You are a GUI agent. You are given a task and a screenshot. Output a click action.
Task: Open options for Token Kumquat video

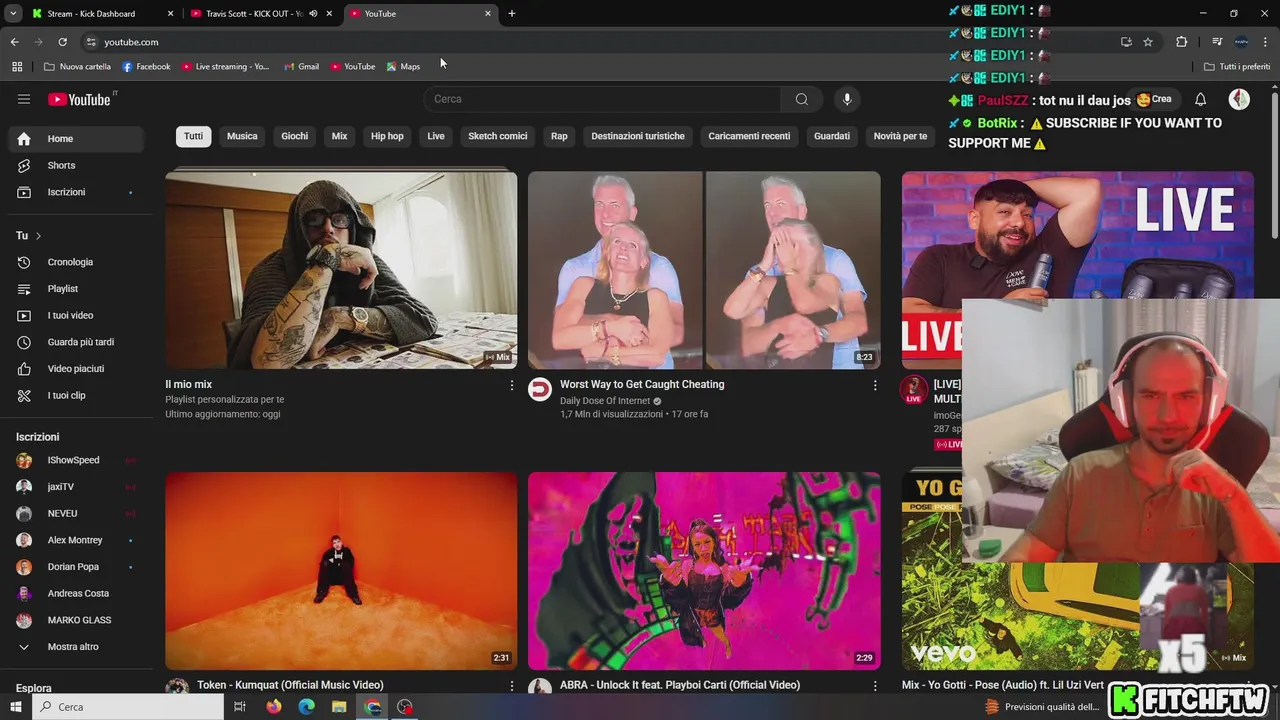tap(512, 686)
